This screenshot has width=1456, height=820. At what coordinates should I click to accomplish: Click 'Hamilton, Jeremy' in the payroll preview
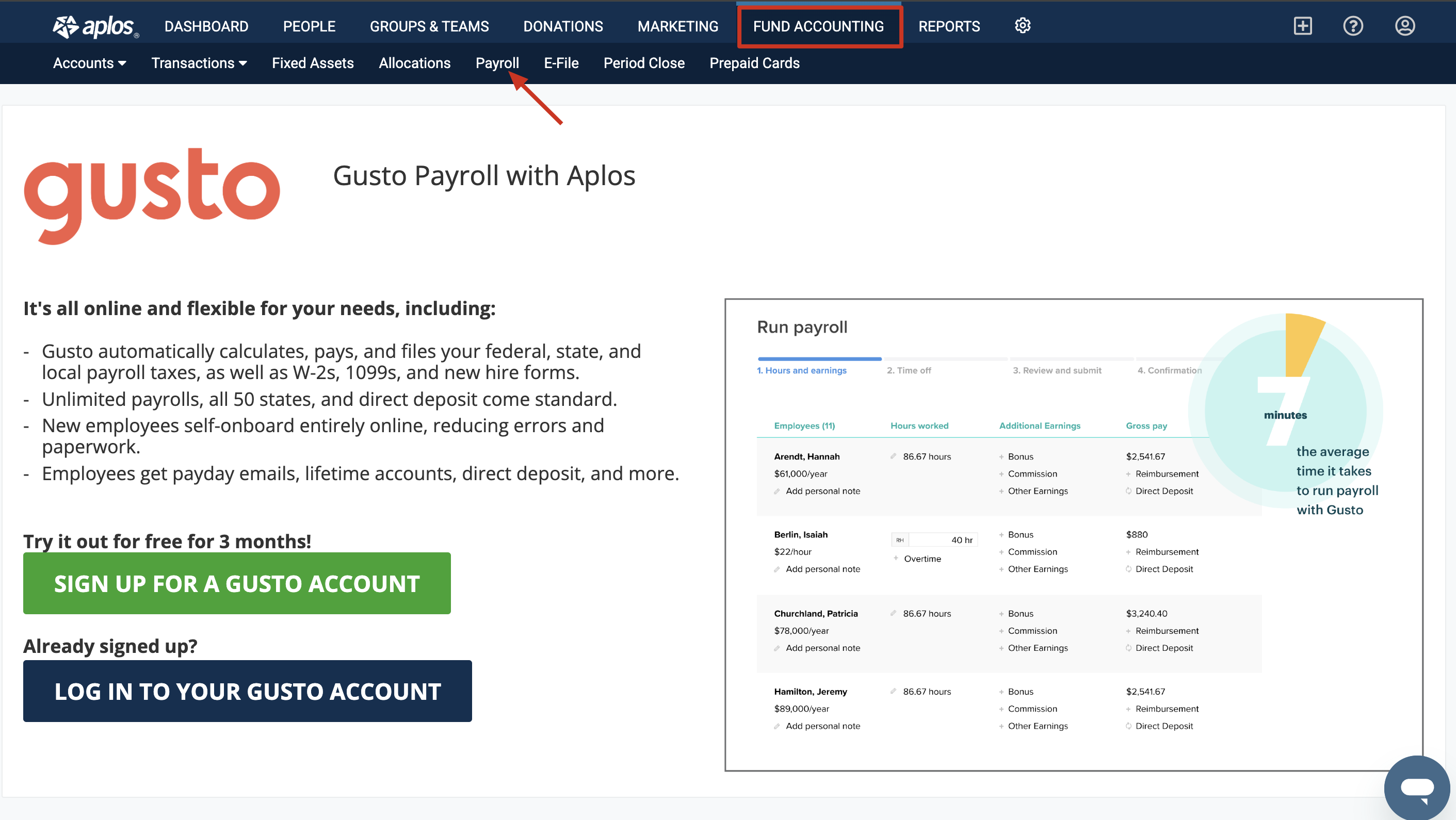pos(810,692)
